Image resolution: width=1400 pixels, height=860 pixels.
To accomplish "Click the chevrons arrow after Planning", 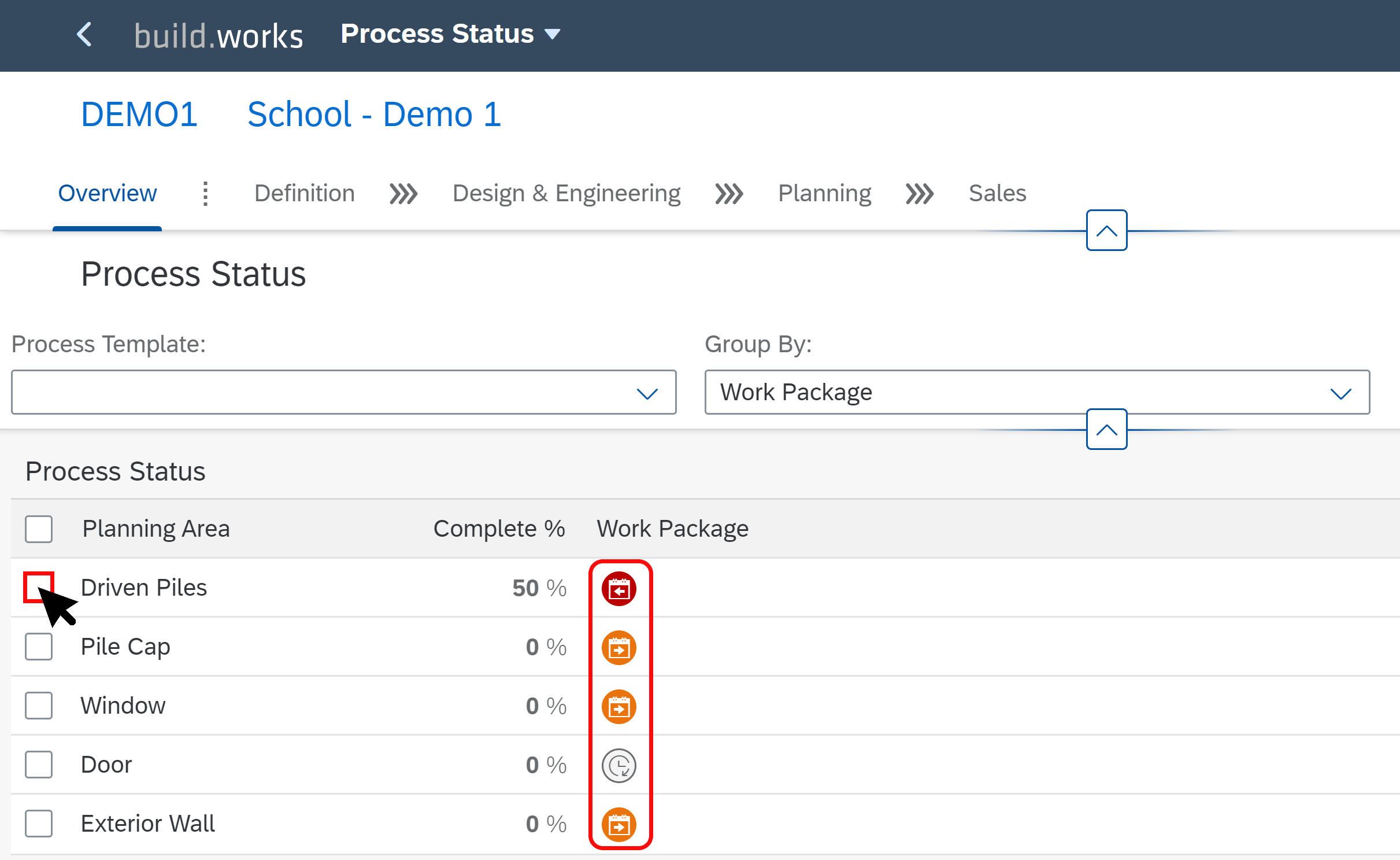I will click(x=920, y=194).
